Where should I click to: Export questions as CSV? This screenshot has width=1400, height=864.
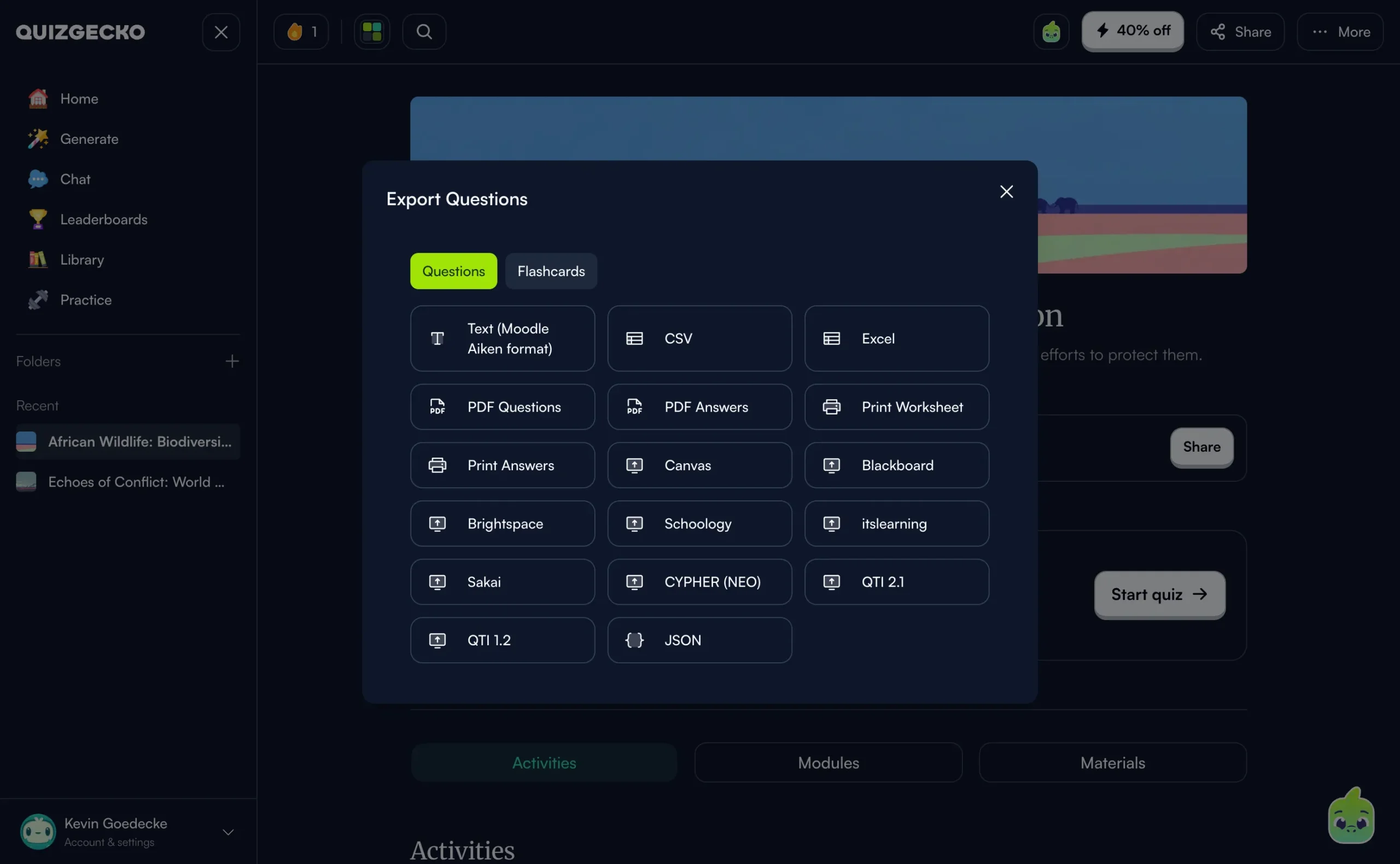click(699, 338)
